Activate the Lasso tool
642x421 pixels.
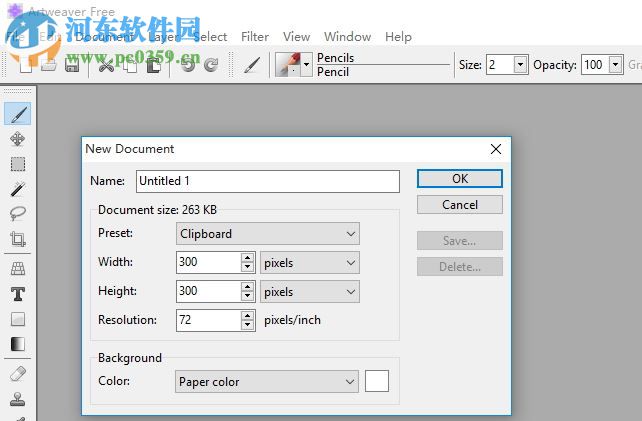pyautogui.click(x=18, y=213)
